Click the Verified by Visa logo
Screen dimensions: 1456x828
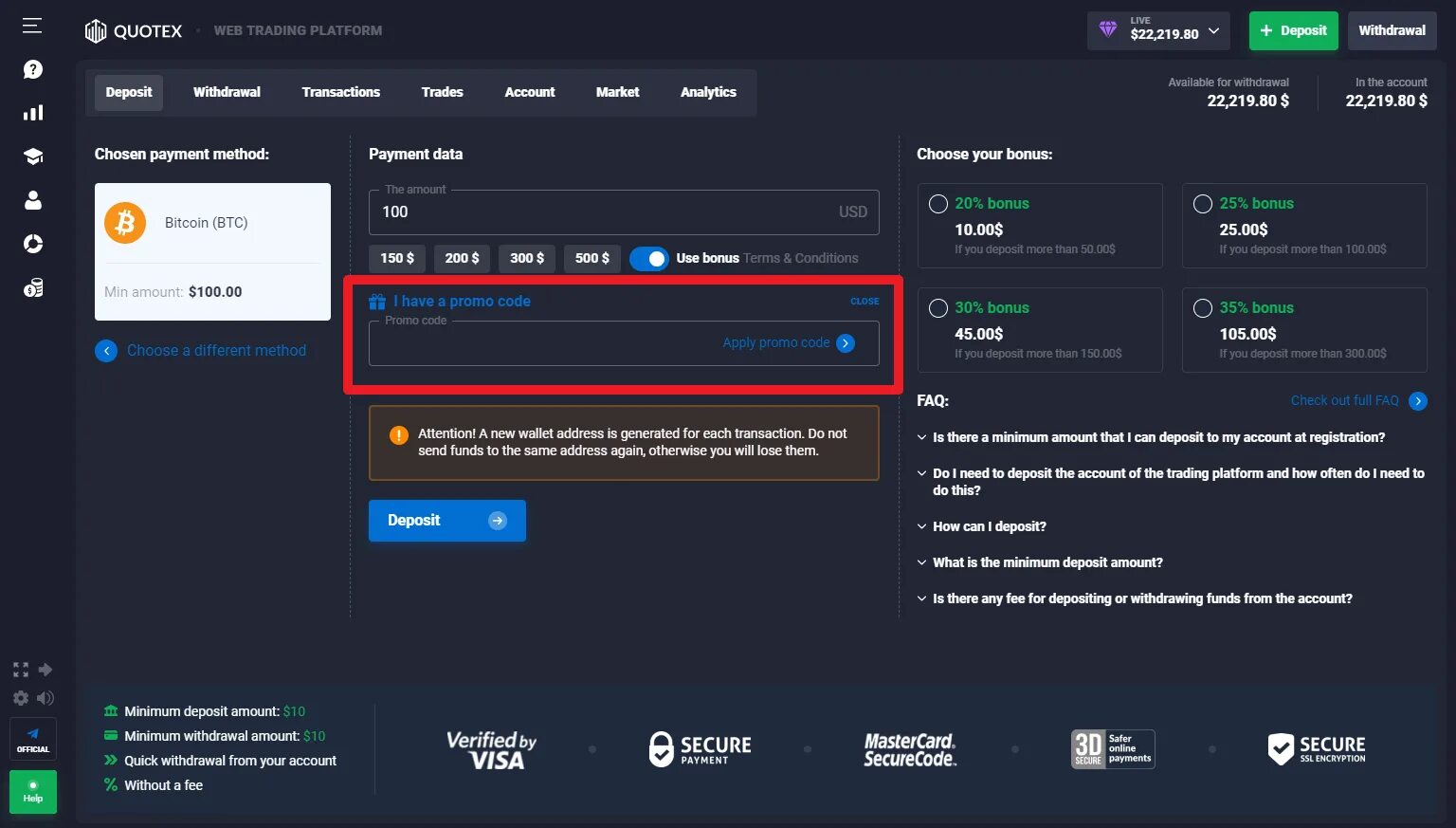492,749
